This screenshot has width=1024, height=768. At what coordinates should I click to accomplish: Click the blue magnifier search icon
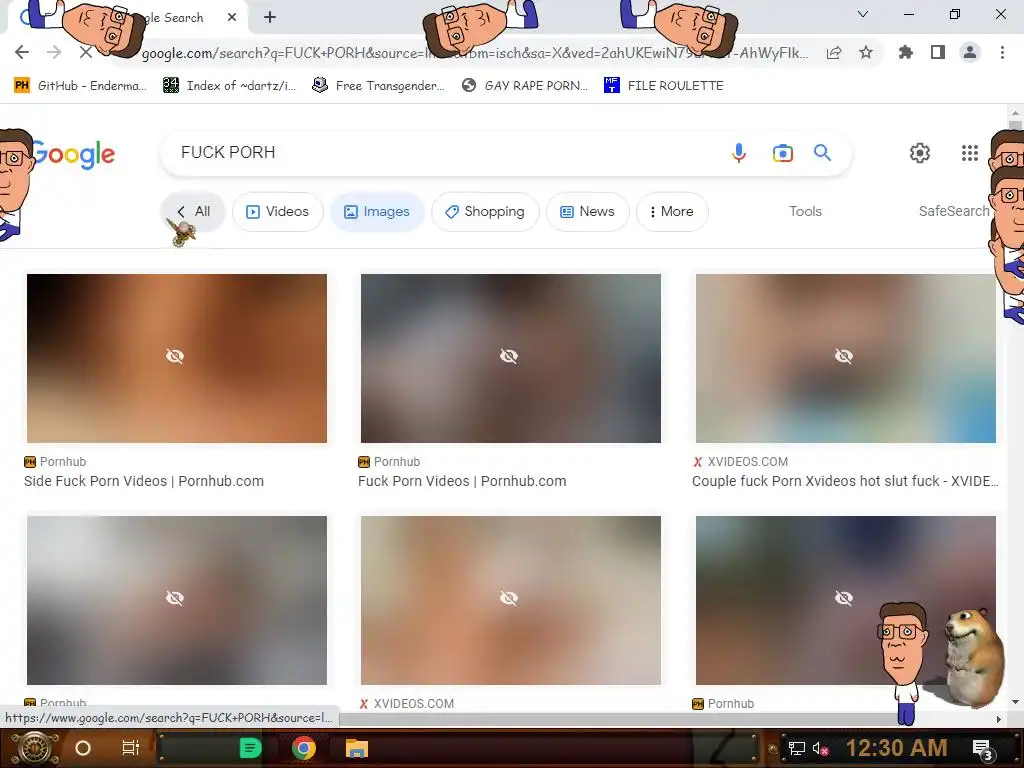pyautogui.click(x=822, y=153)
